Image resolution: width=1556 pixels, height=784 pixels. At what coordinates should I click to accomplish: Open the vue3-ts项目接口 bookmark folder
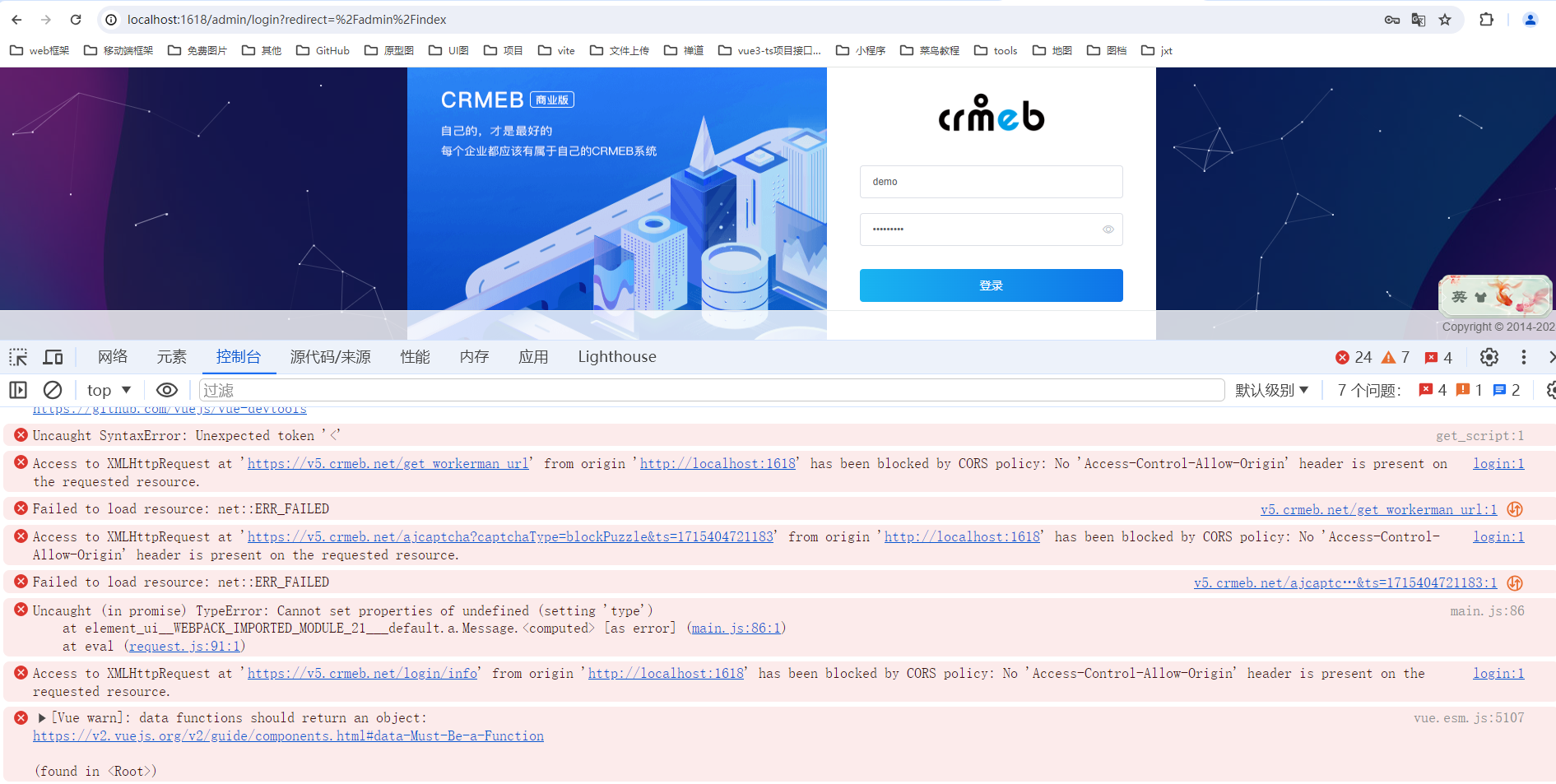coord(770,50)
